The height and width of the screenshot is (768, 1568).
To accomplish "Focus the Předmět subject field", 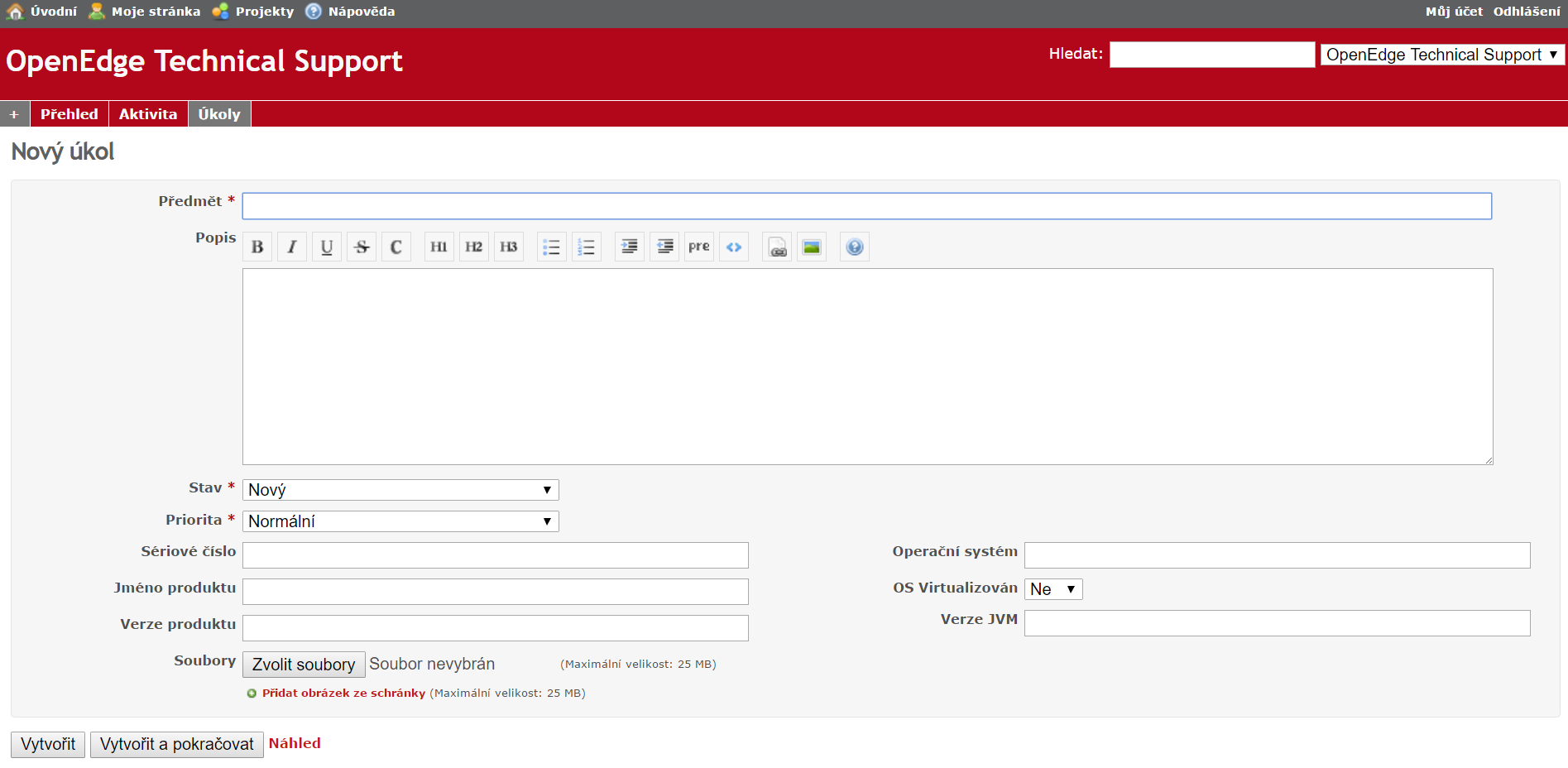I will [867, 206].
